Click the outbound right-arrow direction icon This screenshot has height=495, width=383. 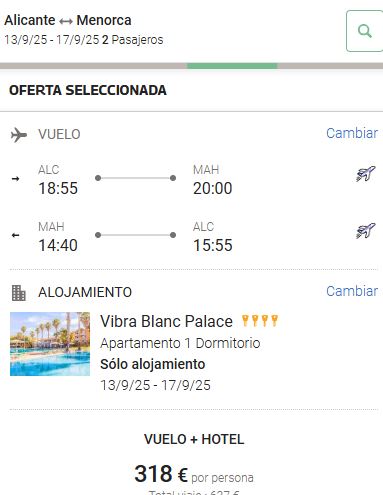coord(15,179)
